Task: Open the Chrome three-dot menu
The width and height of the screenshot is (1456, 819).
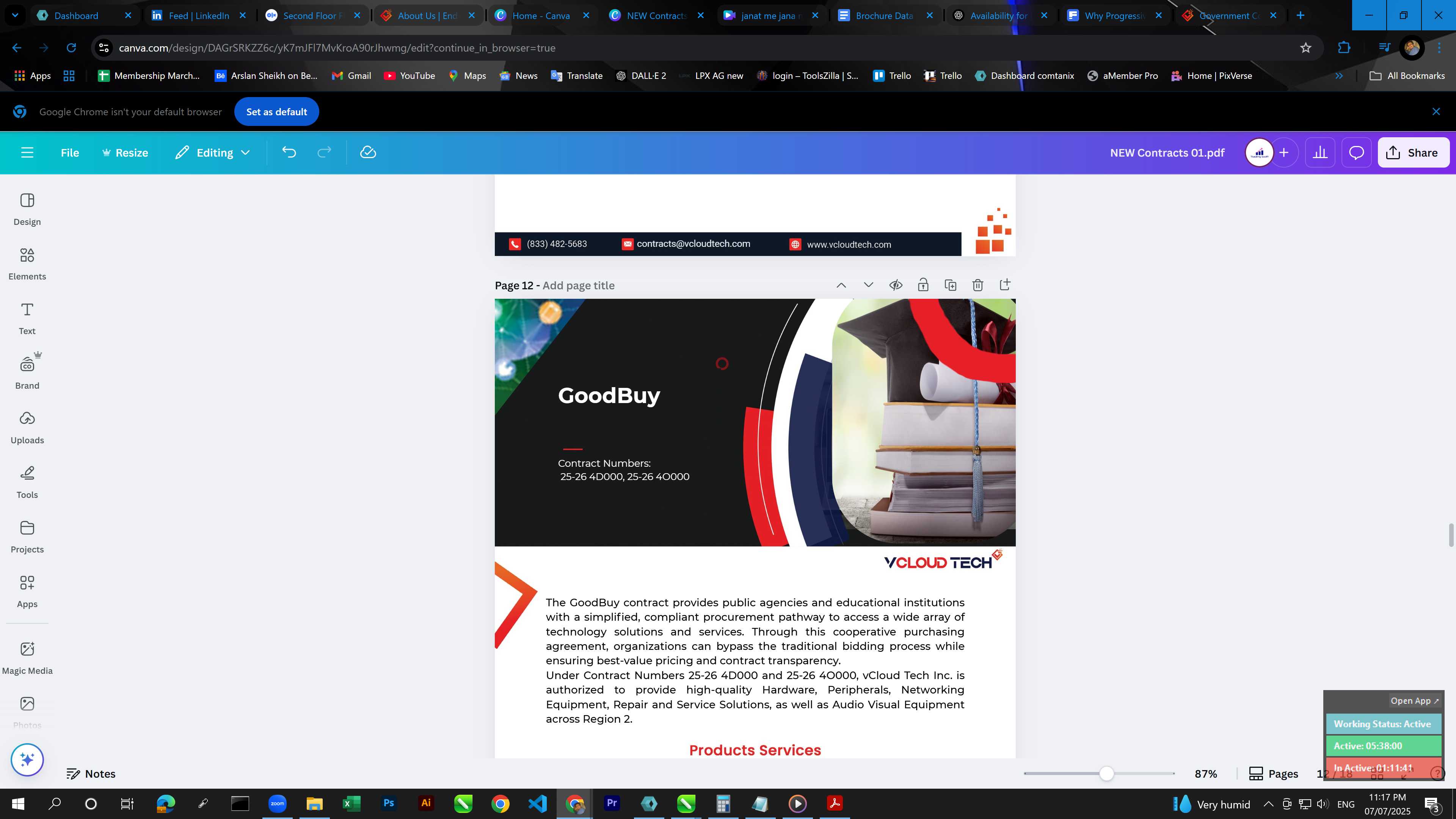Action: click(1439, 48)
